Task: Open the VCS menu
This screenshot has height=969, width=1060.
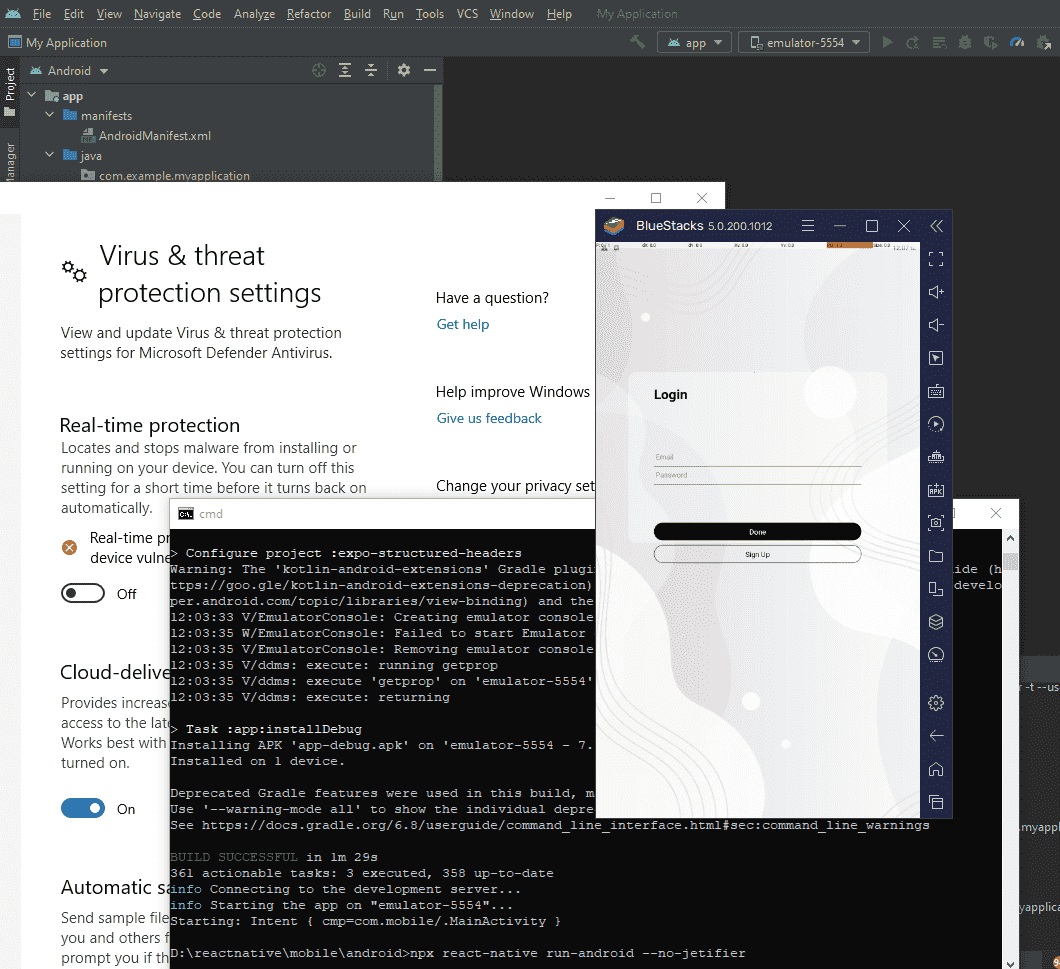Action: [467, 14]
